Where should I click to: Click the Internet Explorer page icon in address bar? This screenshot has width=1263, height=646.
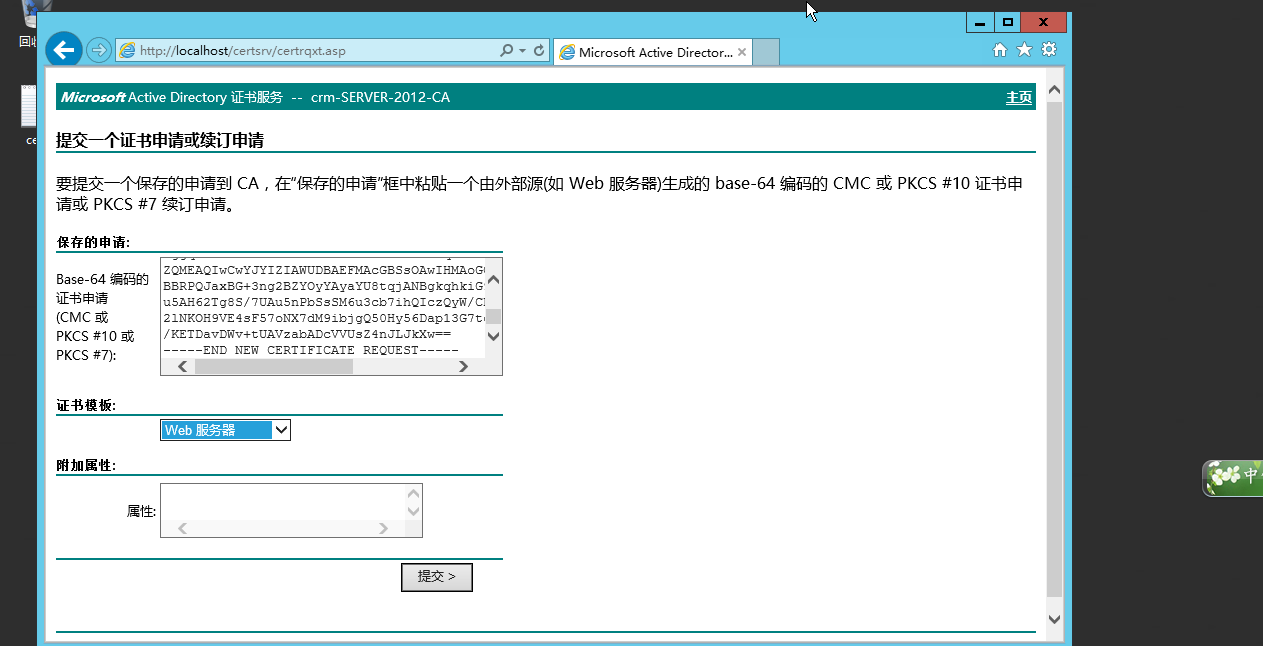coord(127,50)
